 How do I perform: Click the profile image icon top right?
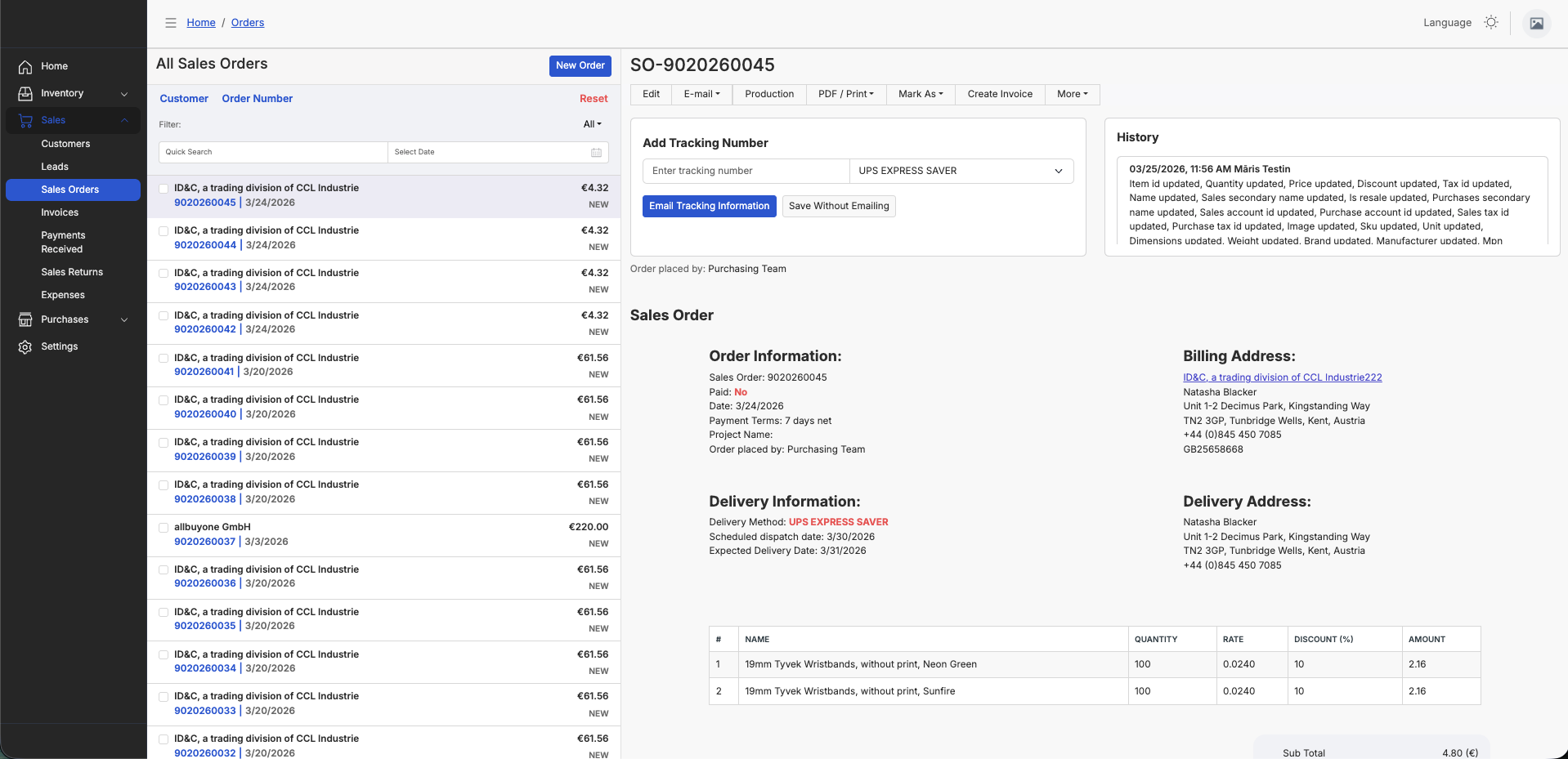point(1536,24)
